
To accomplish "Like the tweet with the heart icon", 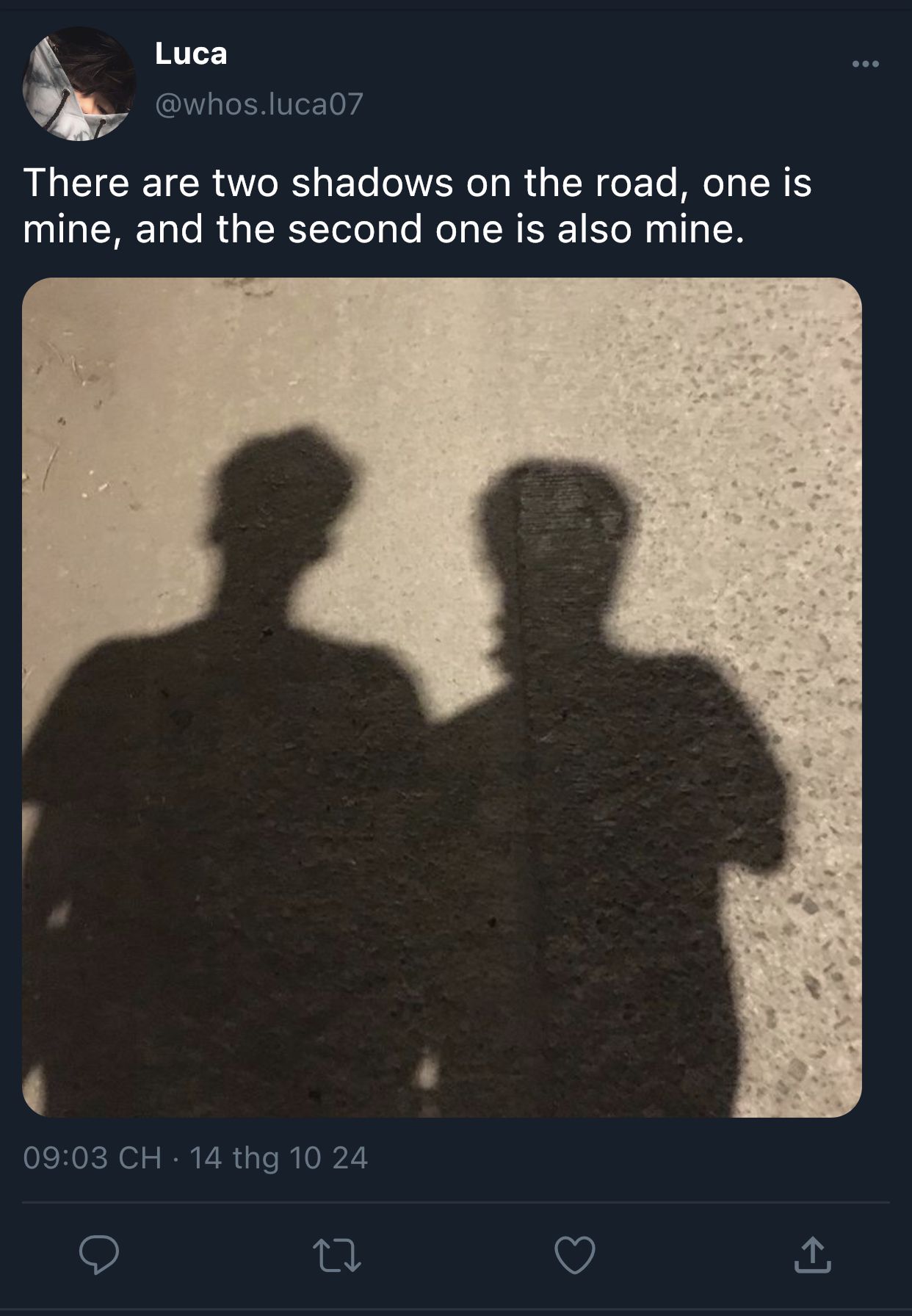I will point(575,1255).
